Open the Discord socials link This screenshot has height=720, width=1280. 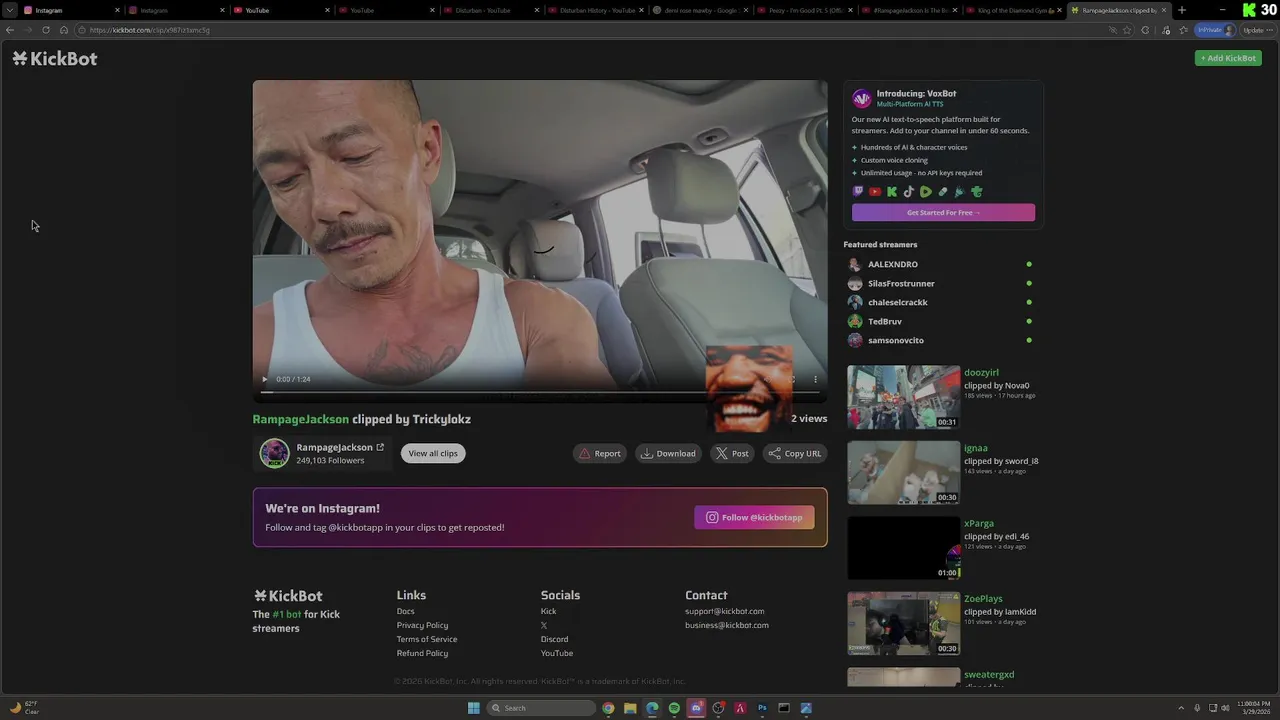pyautogui.click(x=554, y=639)
